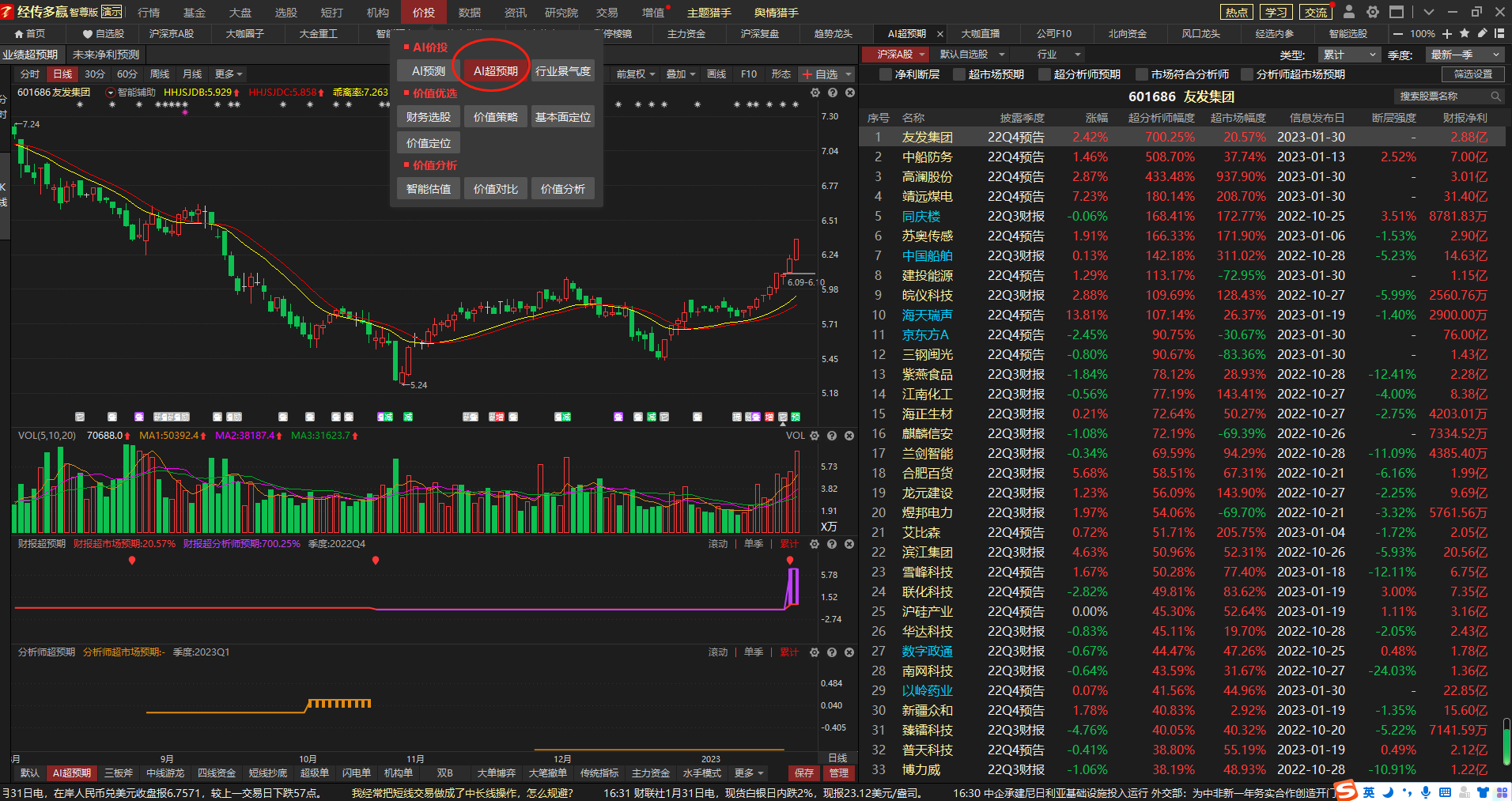Viewport: 1512px width, 801px height.
Task: Open the 行情 top menu
Action: tap(149, 13)
